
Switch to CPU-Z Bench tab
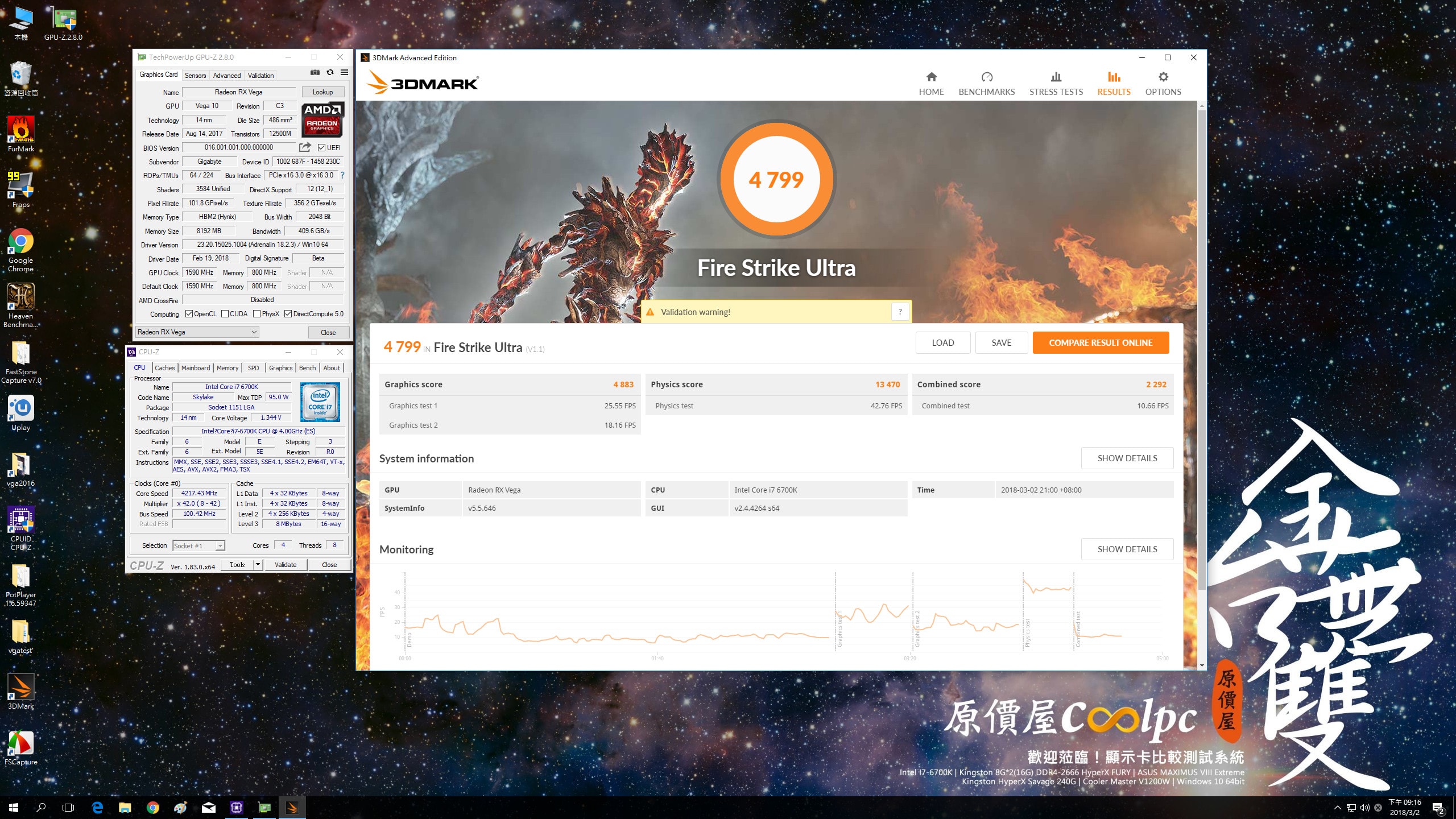(x=308, y=368)
